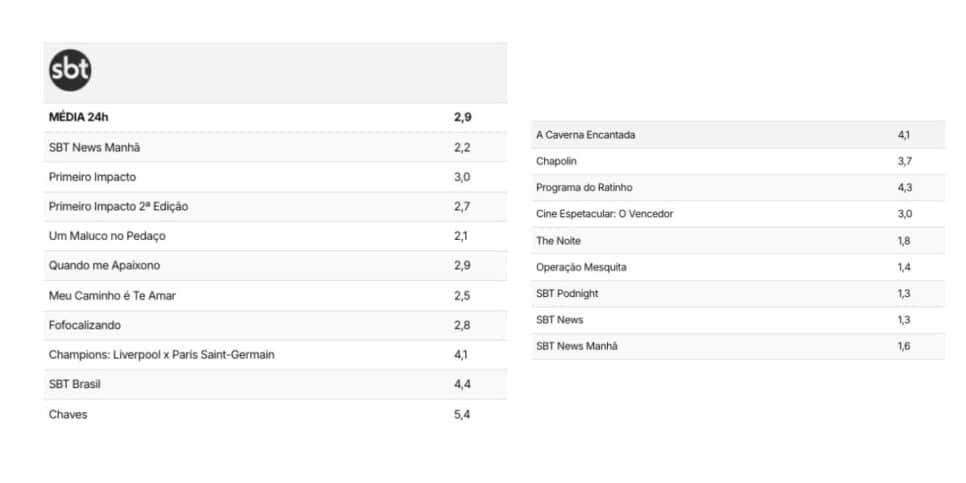This screenshot has width=966, height=483.
Task: Select the Quando me Apaixono row
Action: [x=275, y=266]
